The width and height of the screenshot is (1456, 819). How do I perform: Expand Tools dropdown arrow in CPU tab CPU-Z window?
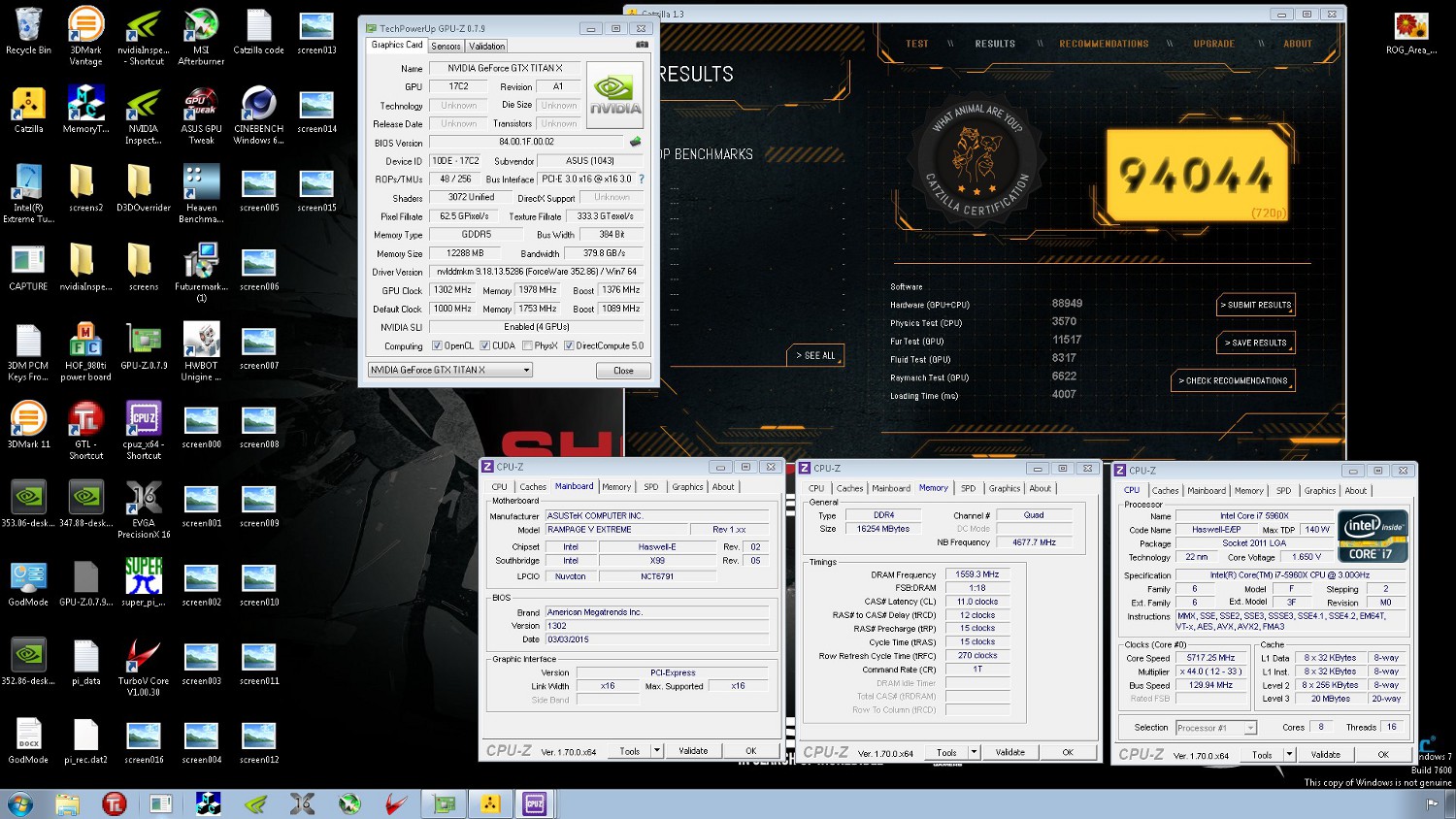tap(1290, 754)
